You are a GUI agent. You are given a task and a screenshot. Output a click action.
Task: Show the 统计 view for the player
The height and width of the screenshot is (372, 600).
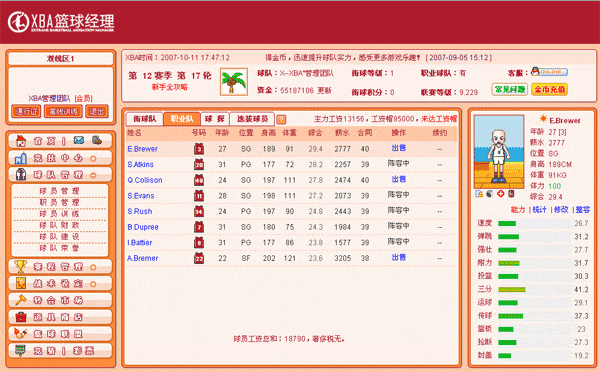[540, 210]
